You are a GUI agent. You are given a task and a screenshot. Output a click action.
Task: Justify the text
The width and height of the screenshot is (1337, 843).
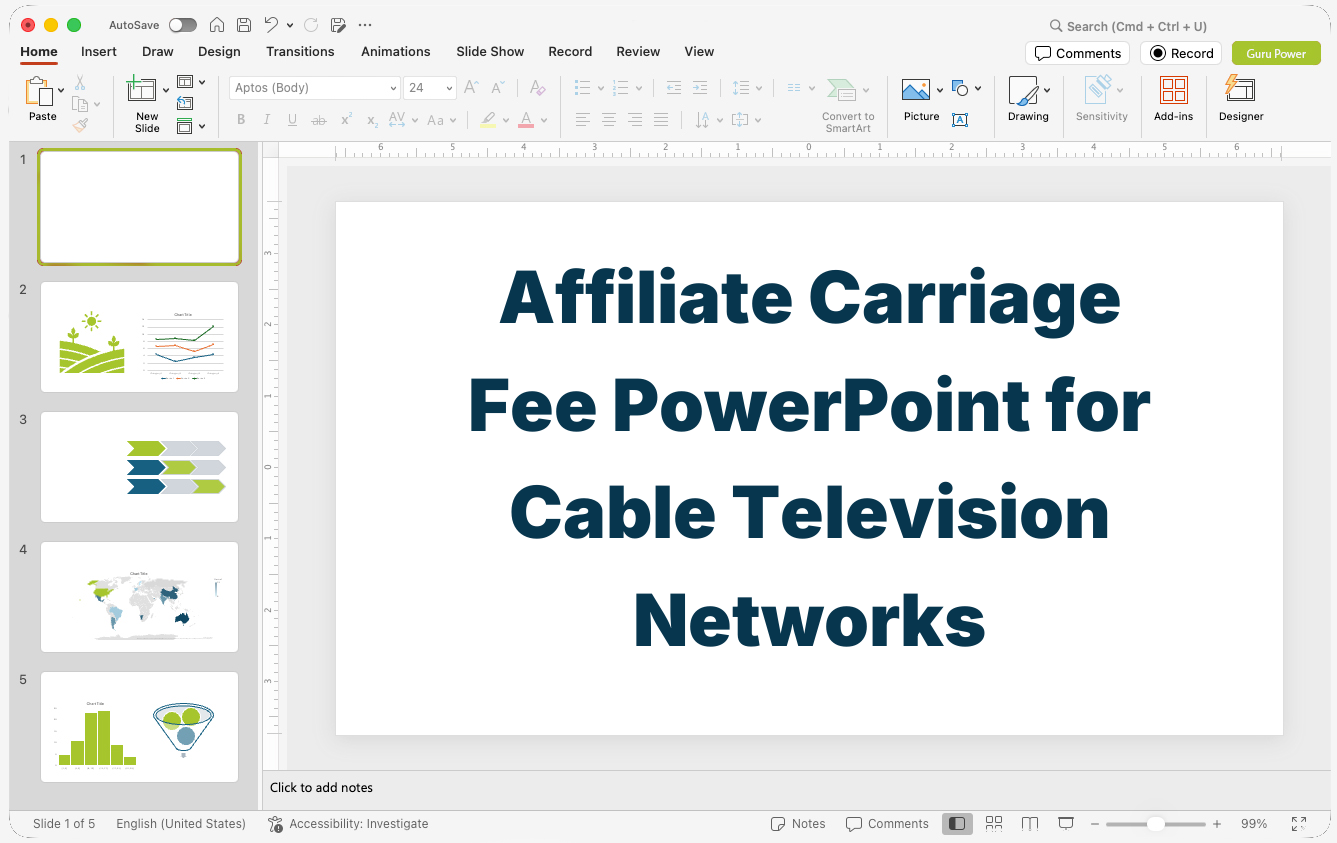click(x=661, y=120)
